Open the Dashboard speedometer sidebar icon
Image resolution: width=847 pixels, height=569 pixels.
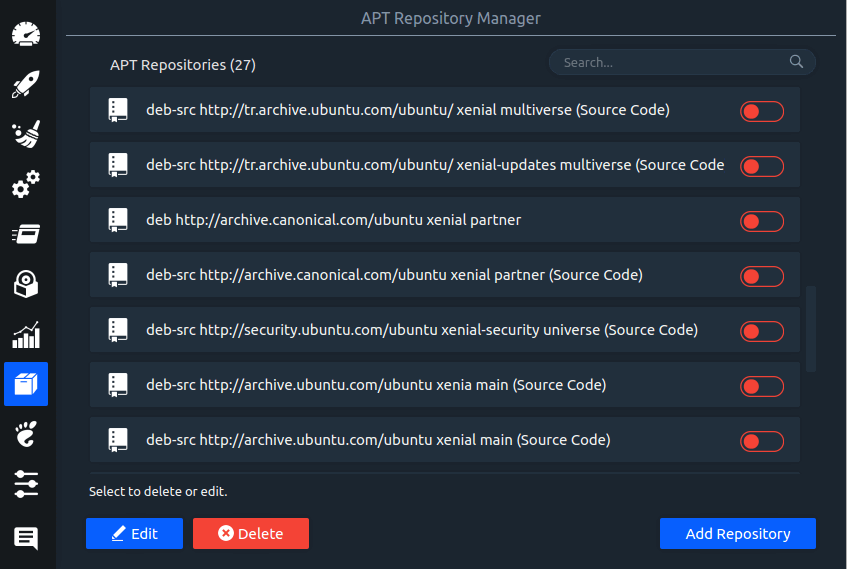pos(26,34)
